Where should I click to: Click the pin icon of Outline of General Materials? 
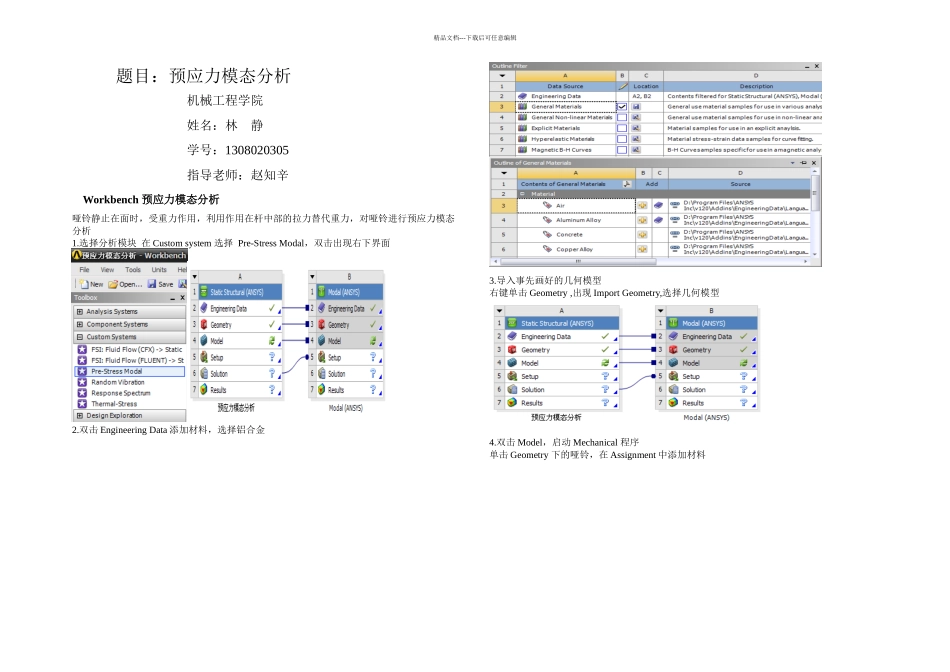coord(803,163)
